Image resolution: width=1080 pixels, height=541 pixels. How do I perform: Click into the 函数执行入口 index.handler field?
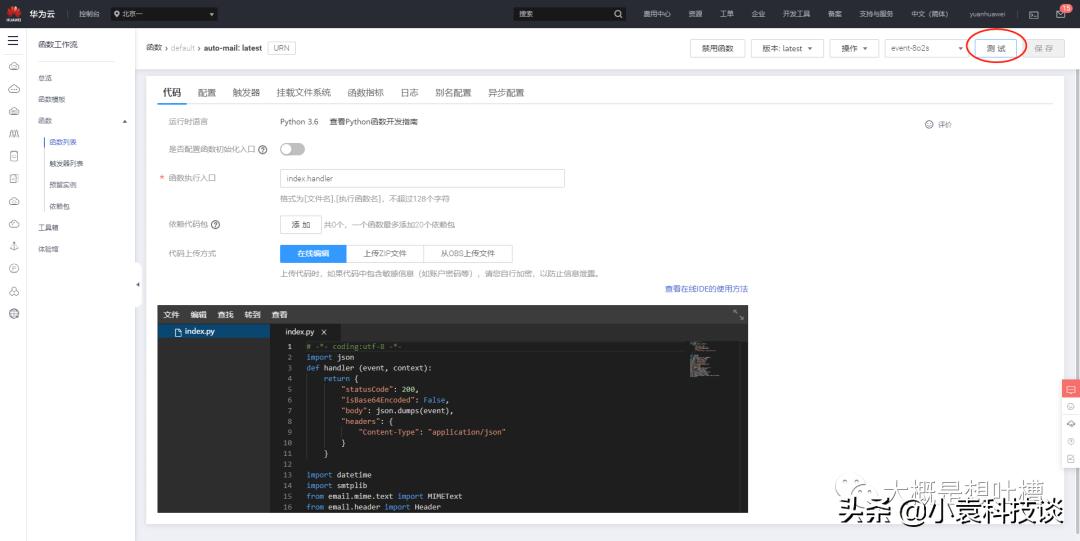[x=422, y=178]
